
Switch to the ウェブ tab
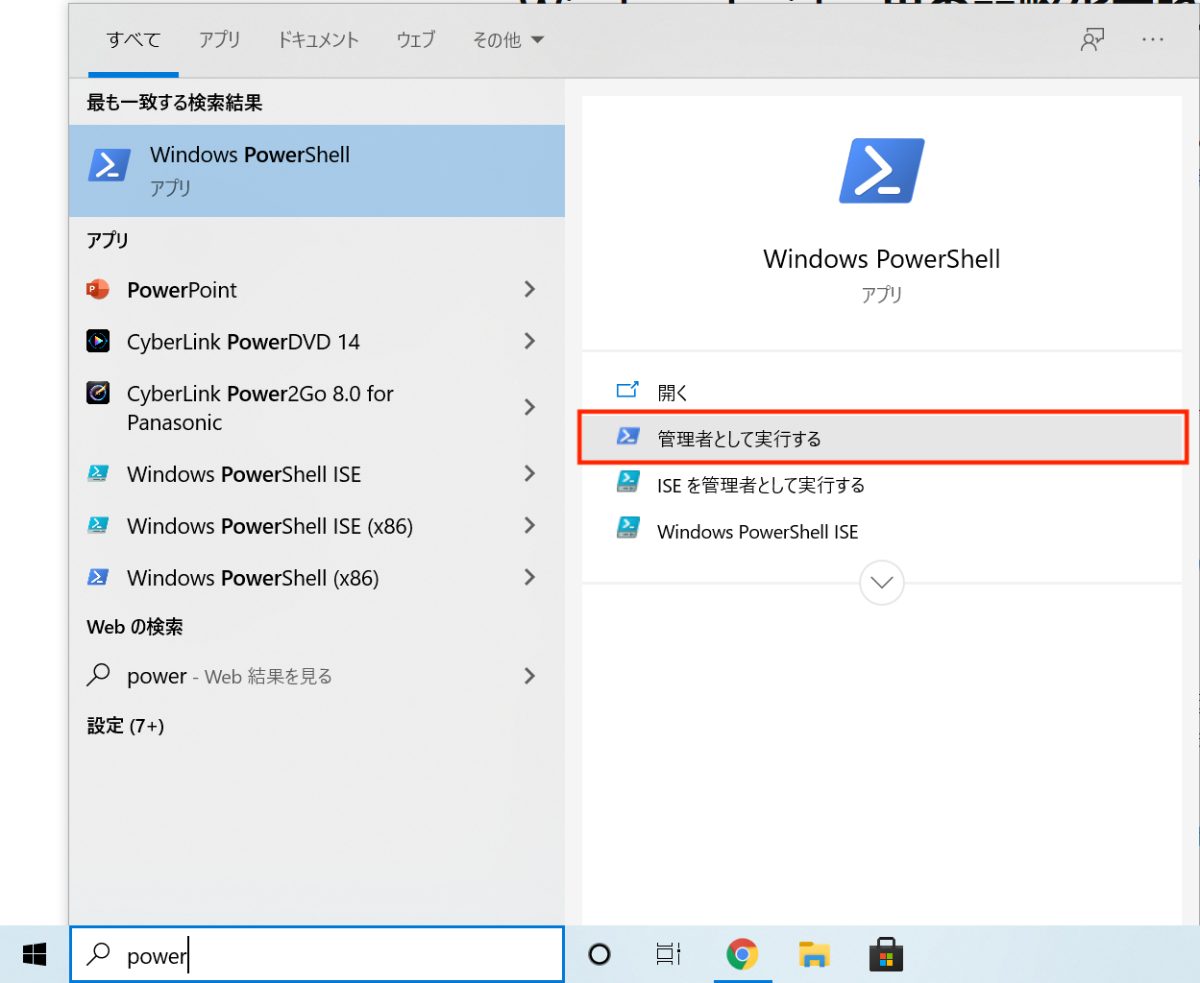click(415, 40)
